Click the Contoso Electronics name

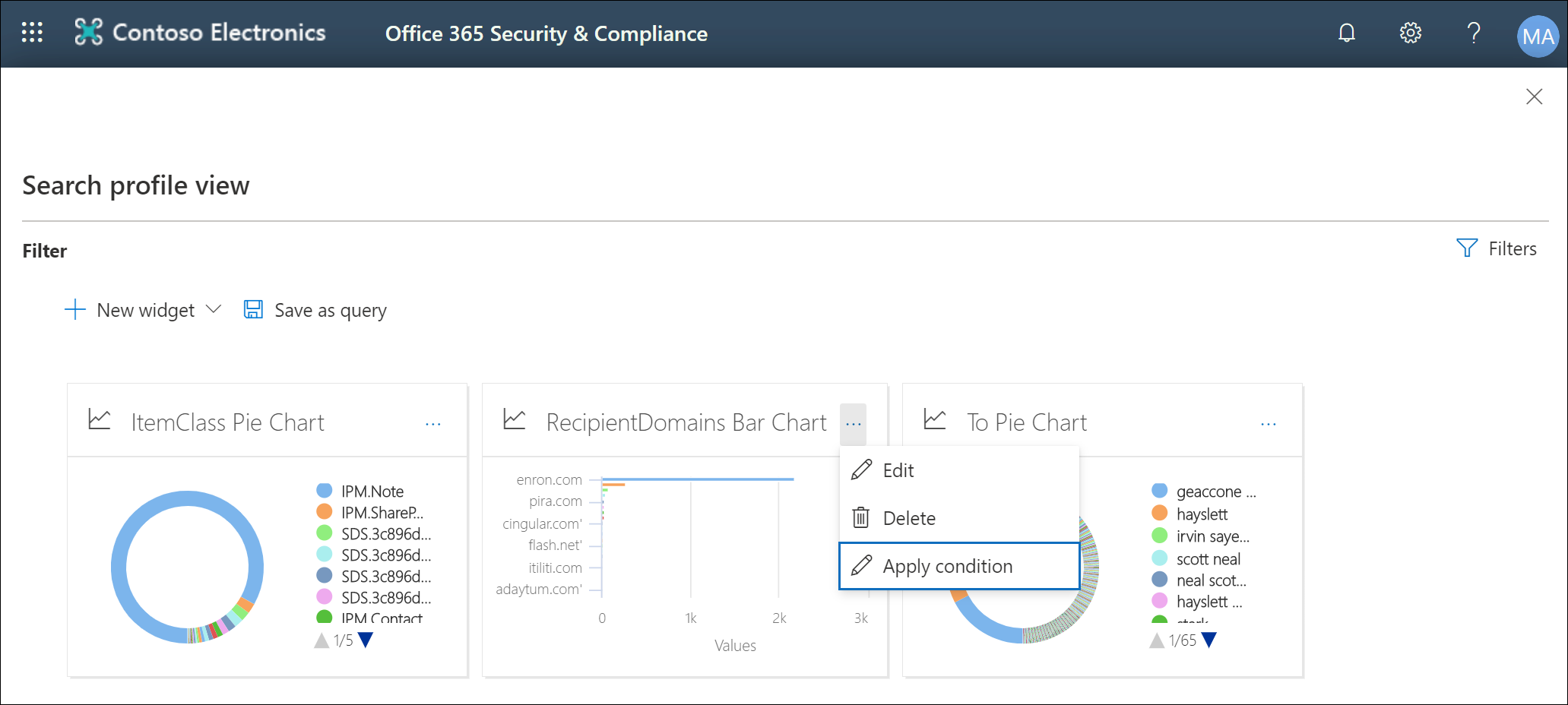click(219, 32)
